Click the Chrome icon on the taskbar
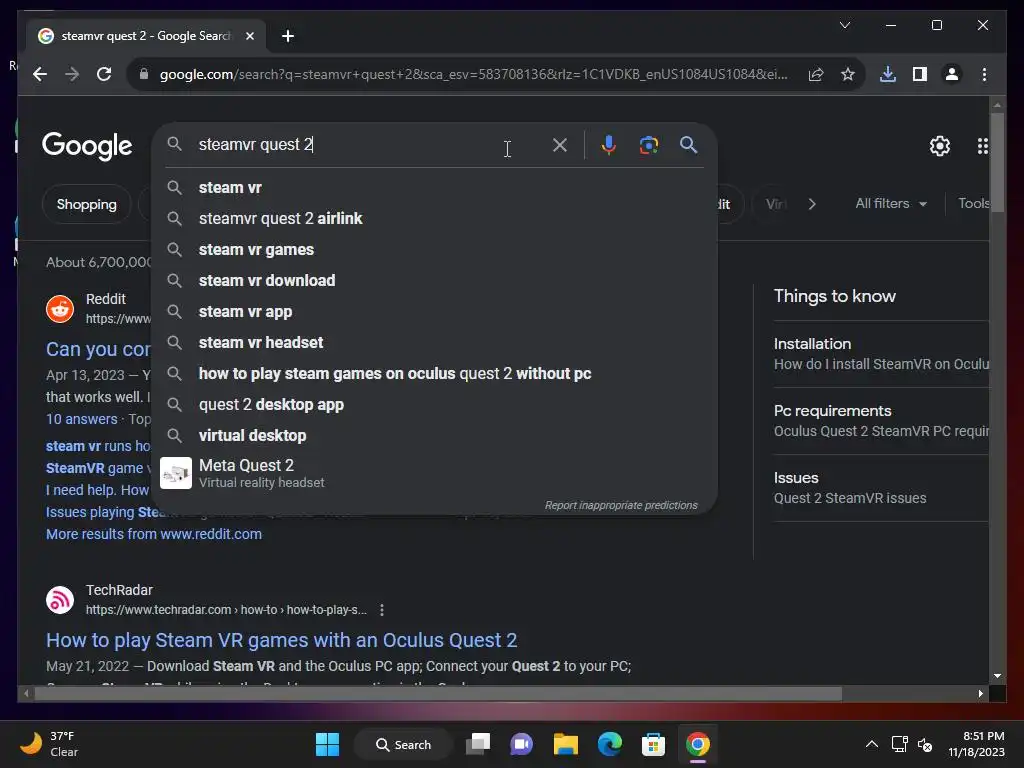 (697, 744)
